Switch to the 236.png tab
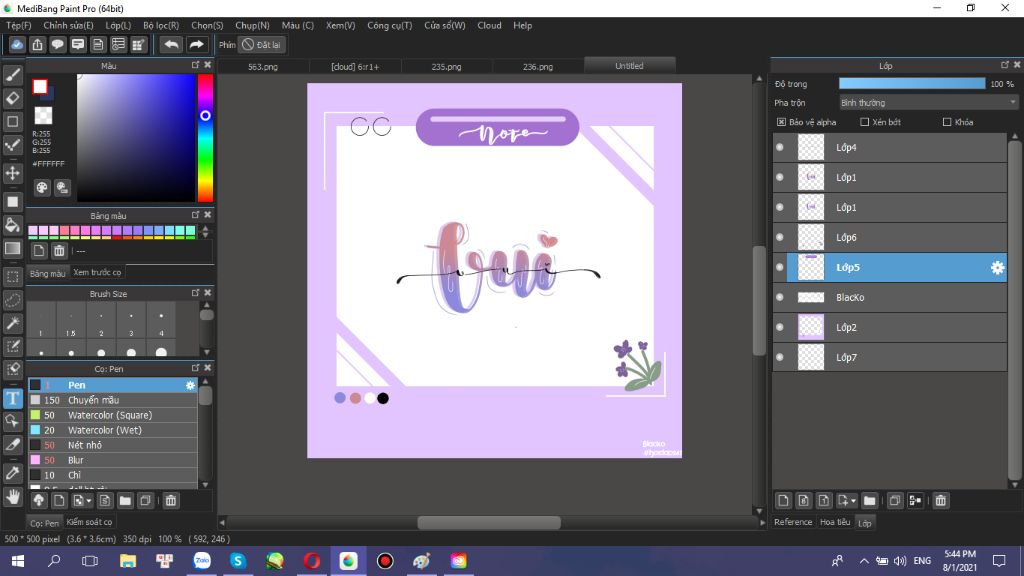 pos(537,66)
